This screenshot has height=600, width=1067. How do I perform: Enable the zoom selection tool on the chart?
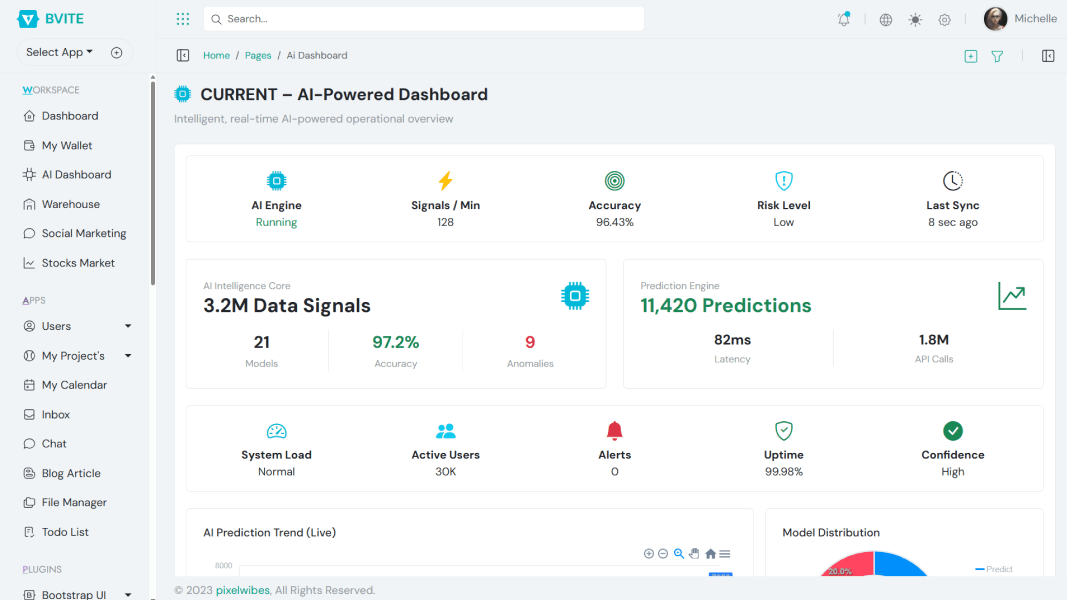click(x=678, y=553)
